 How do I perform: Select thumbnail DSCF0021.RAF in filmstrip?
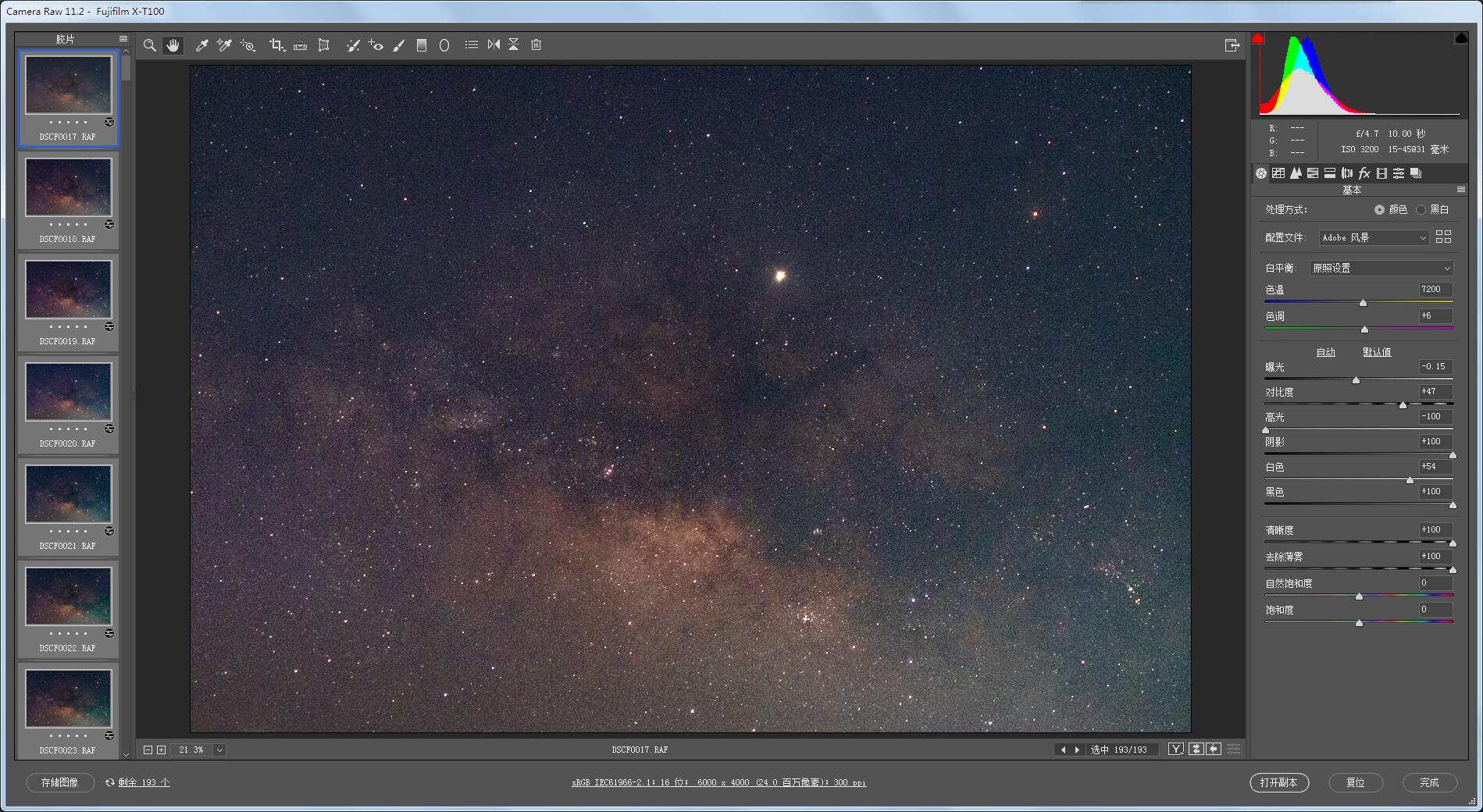68,506
